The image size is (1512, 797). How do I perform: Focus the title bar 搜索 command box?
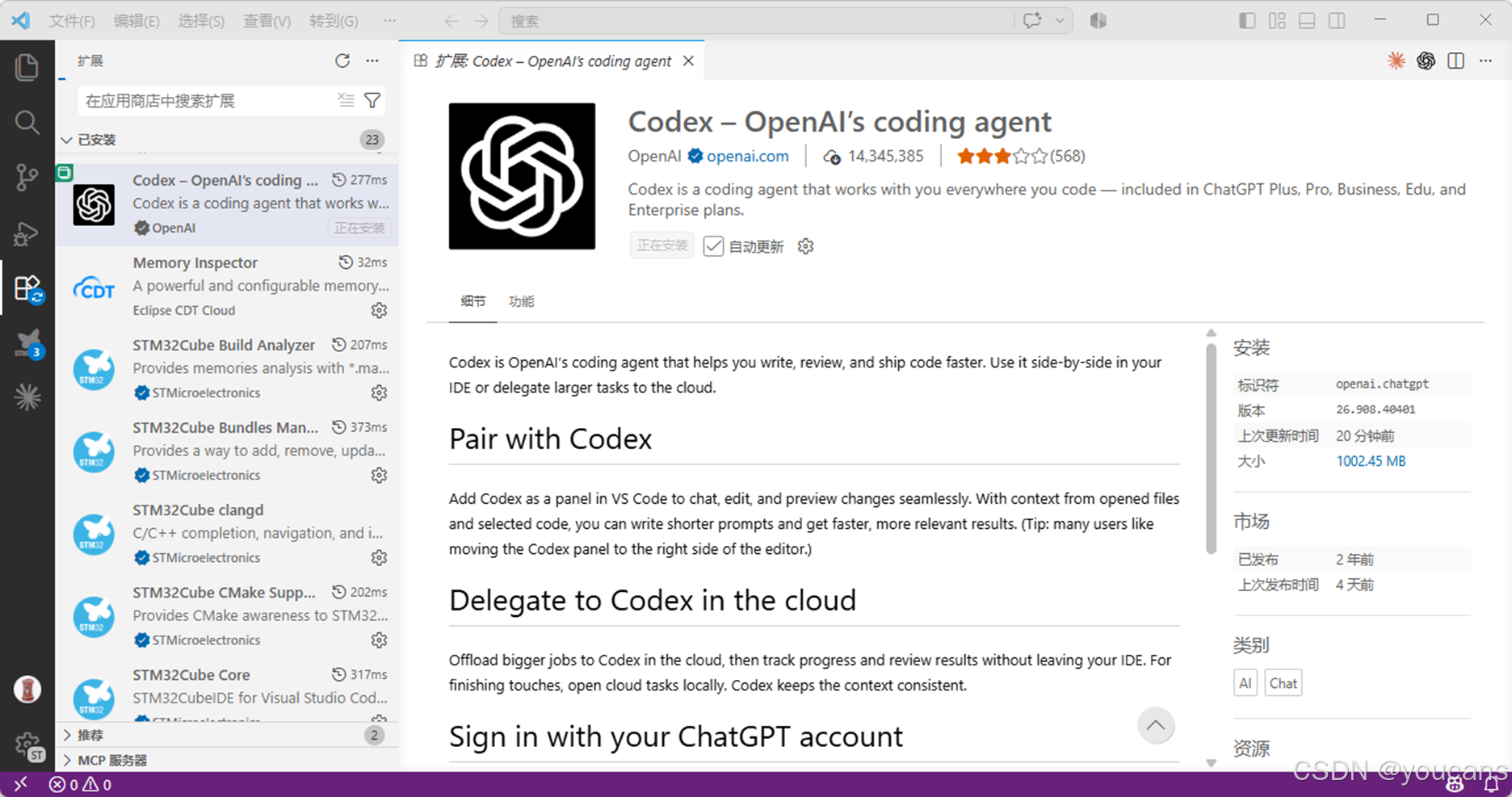[756, 21]
